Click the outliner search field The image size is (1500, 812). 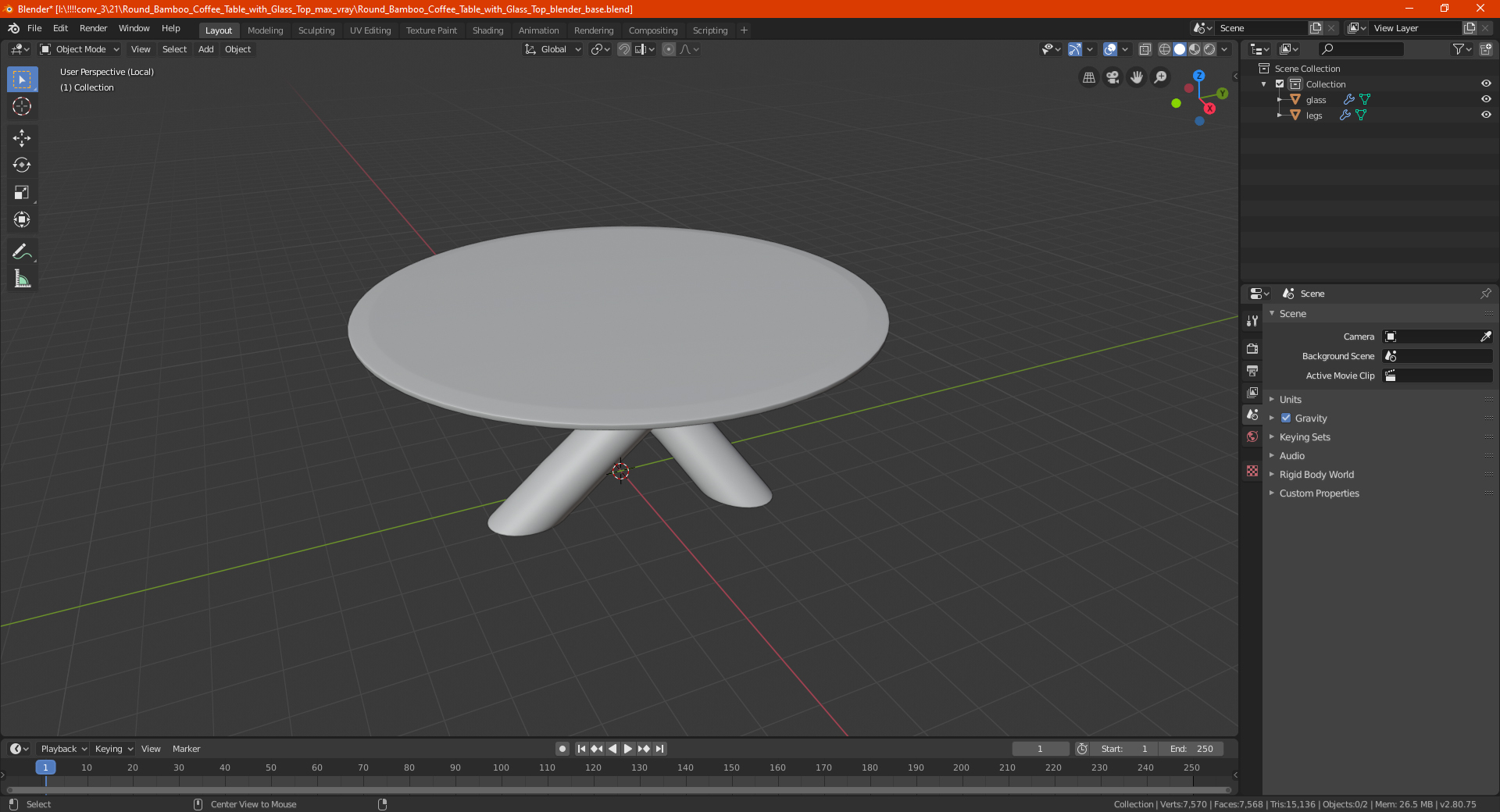pos(1360,49)
